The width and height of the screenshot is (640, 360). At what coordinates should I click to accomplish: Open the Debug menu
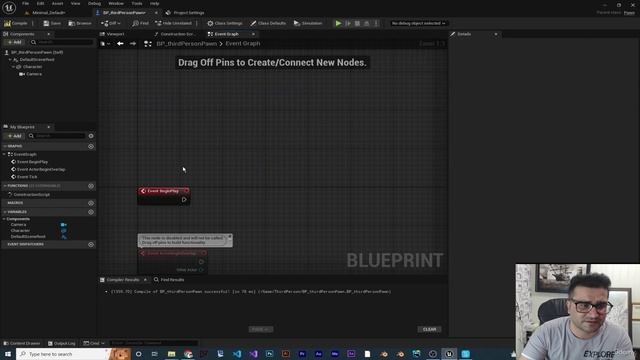[94, 3]
